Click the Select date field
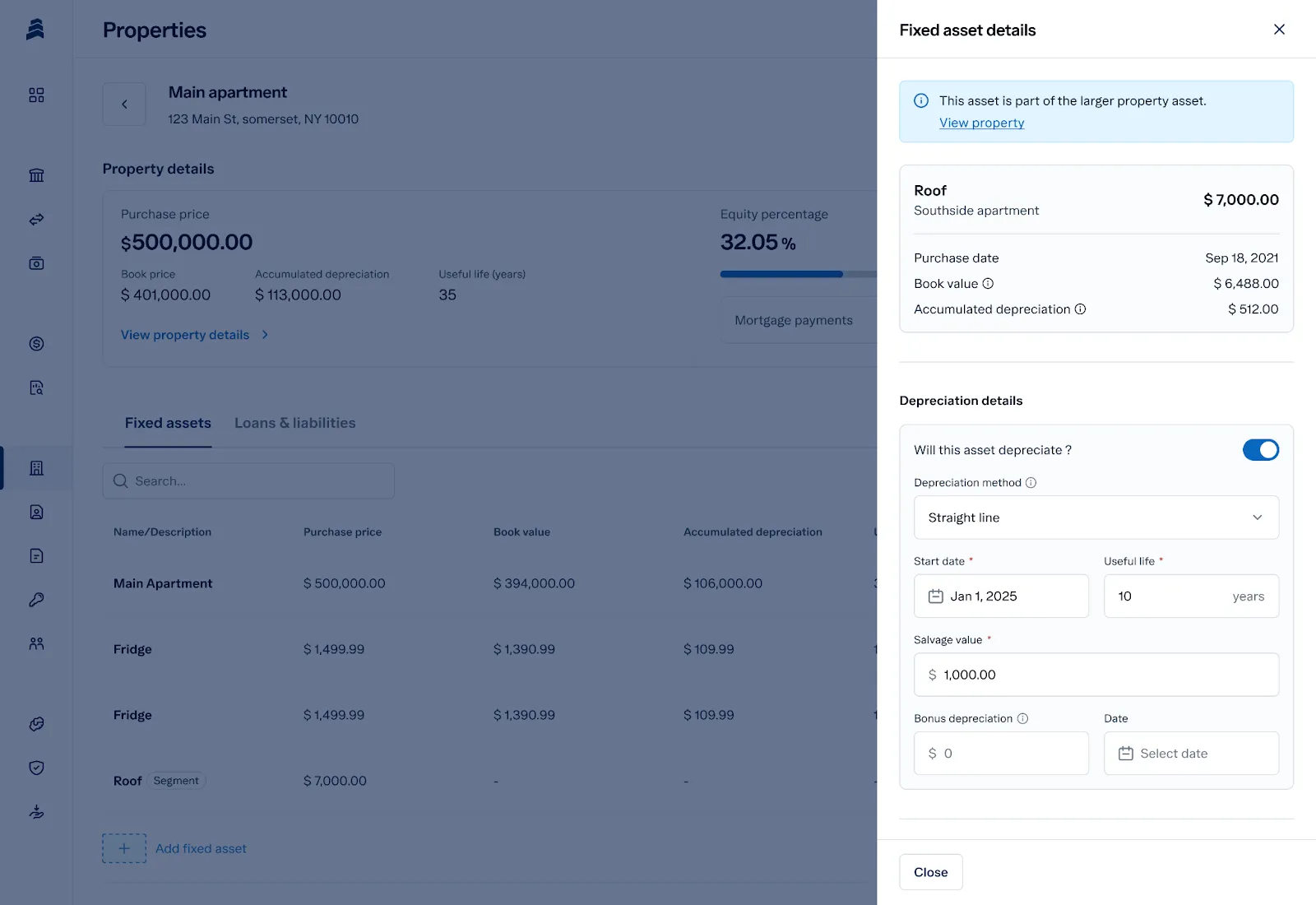Viewport: 1316px width, 905px height. pos(1191,754)
